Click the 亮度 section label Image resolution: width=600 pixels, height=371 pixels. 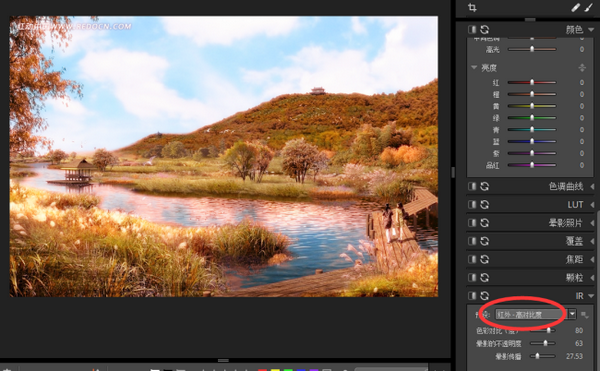[x=489, y=68]
